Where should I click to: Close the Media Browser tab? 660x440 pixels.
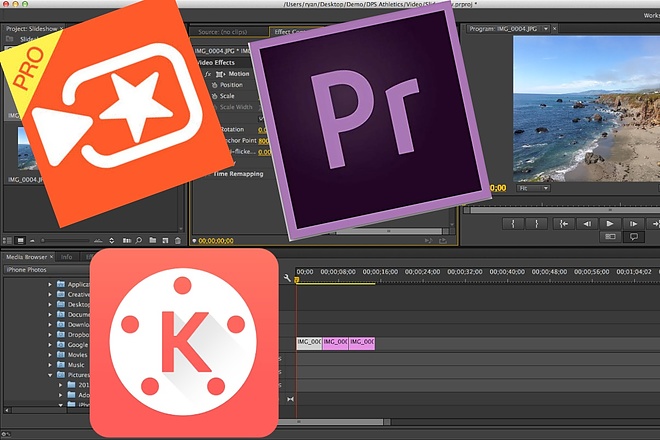52,257
